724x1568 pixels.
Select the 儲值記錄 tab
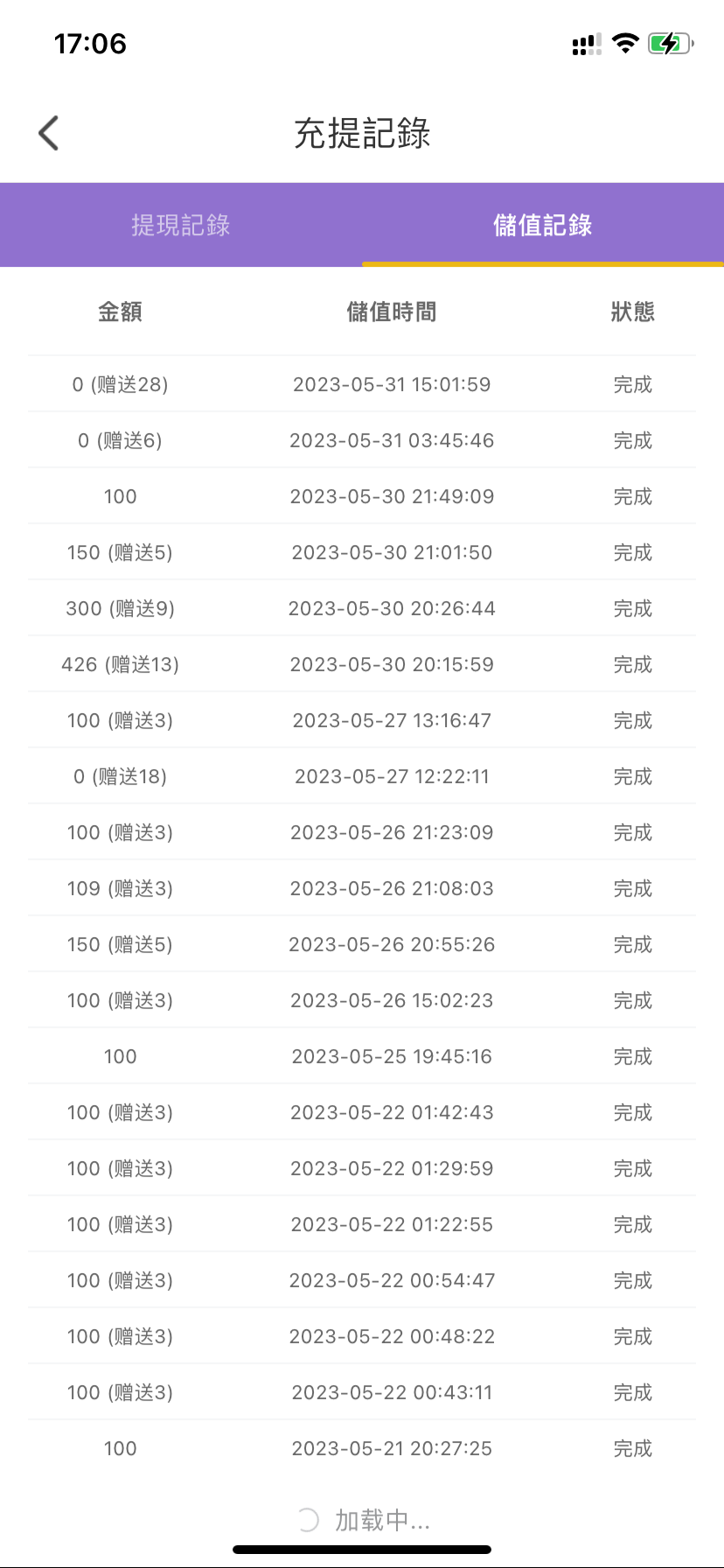pyautogui.click(x=543, y=225)
